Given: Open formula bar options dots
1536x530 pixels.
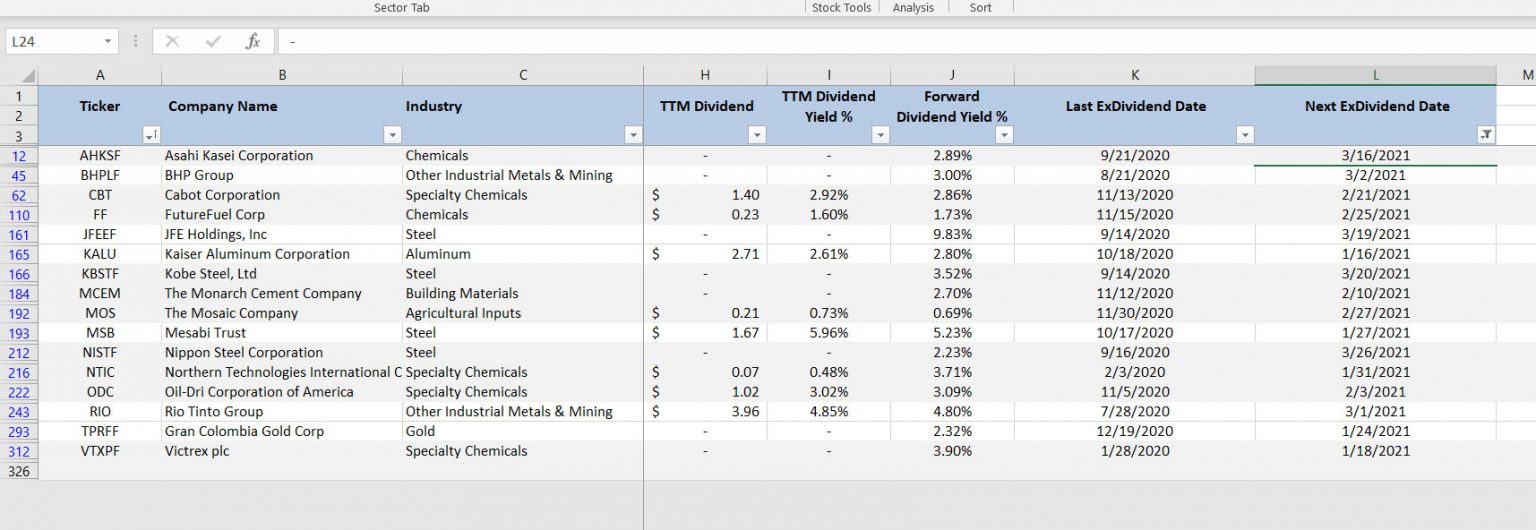Looking at the screenshot, I should [135, 41].
